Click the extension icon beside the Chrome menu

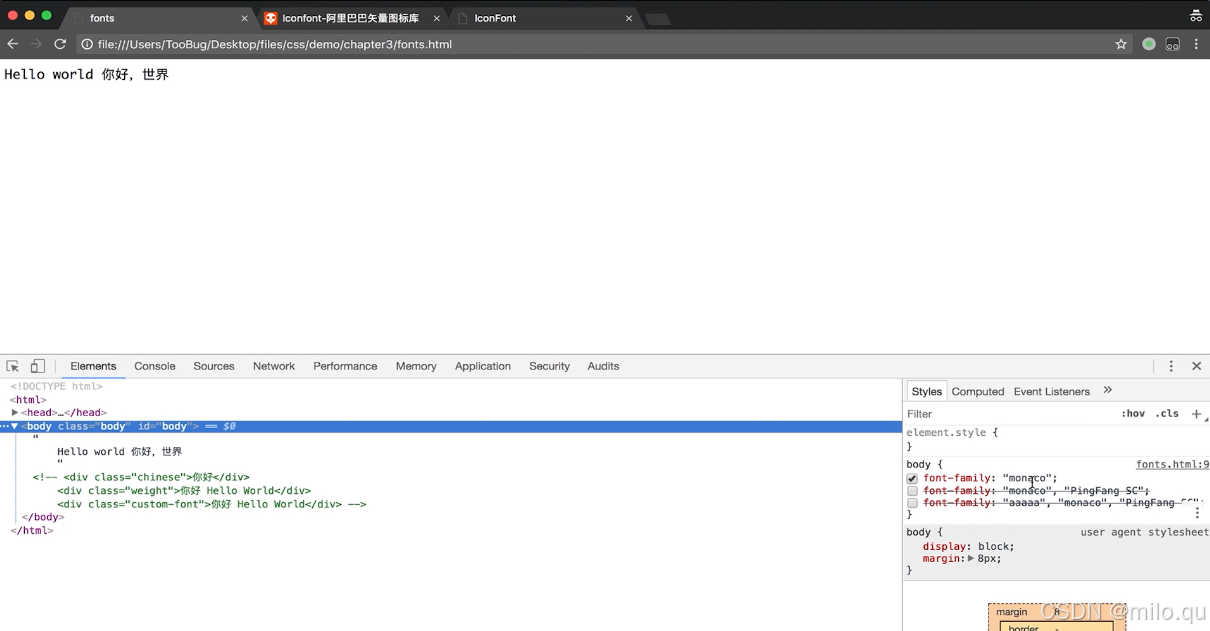(1173, 44)
